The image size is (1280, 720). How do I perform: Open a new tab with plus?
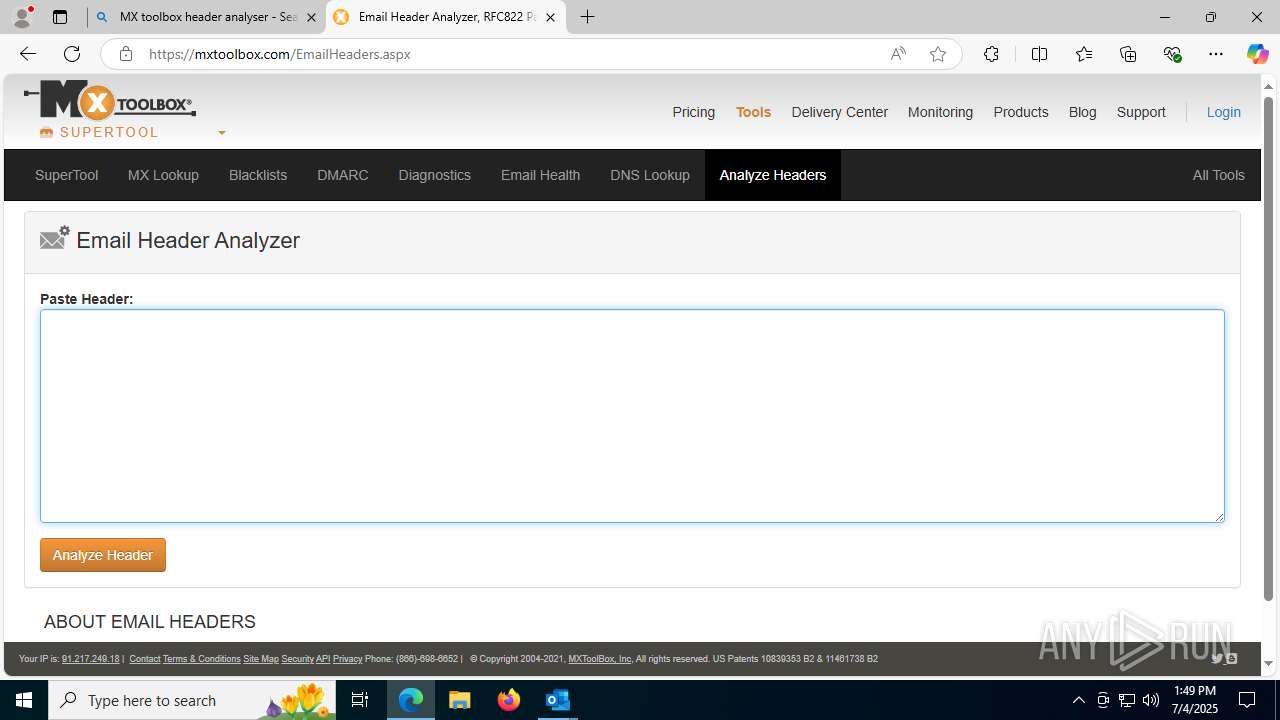(x=588, y=17)
